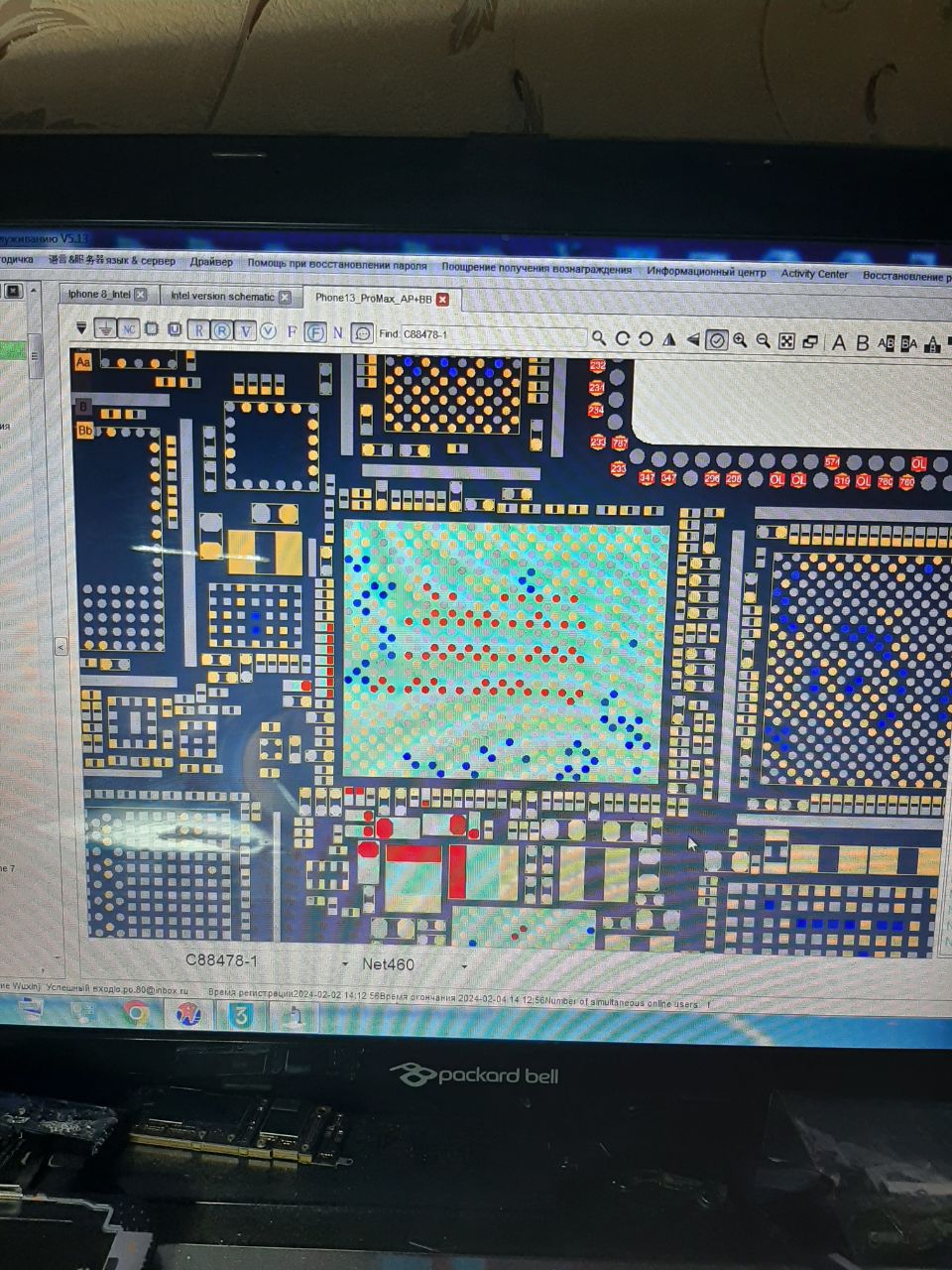Select the orange Aa layer button
Screen dimensions: 952x1270
[x=83, y=362]
